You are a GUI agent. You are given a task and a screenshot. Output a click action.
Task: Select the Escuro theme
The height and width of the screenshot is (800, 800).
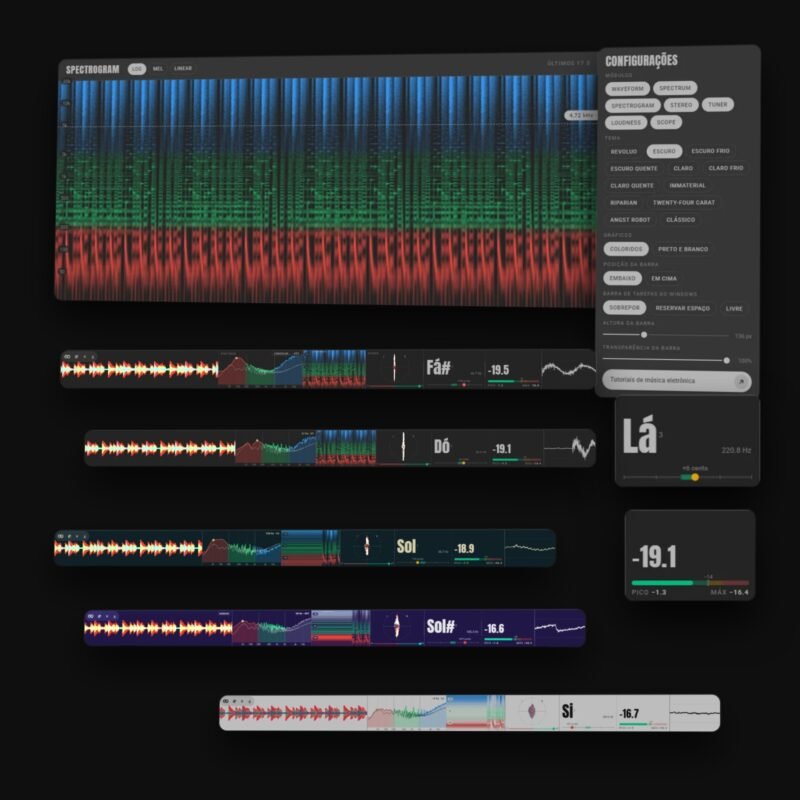(x=664, y=152)
